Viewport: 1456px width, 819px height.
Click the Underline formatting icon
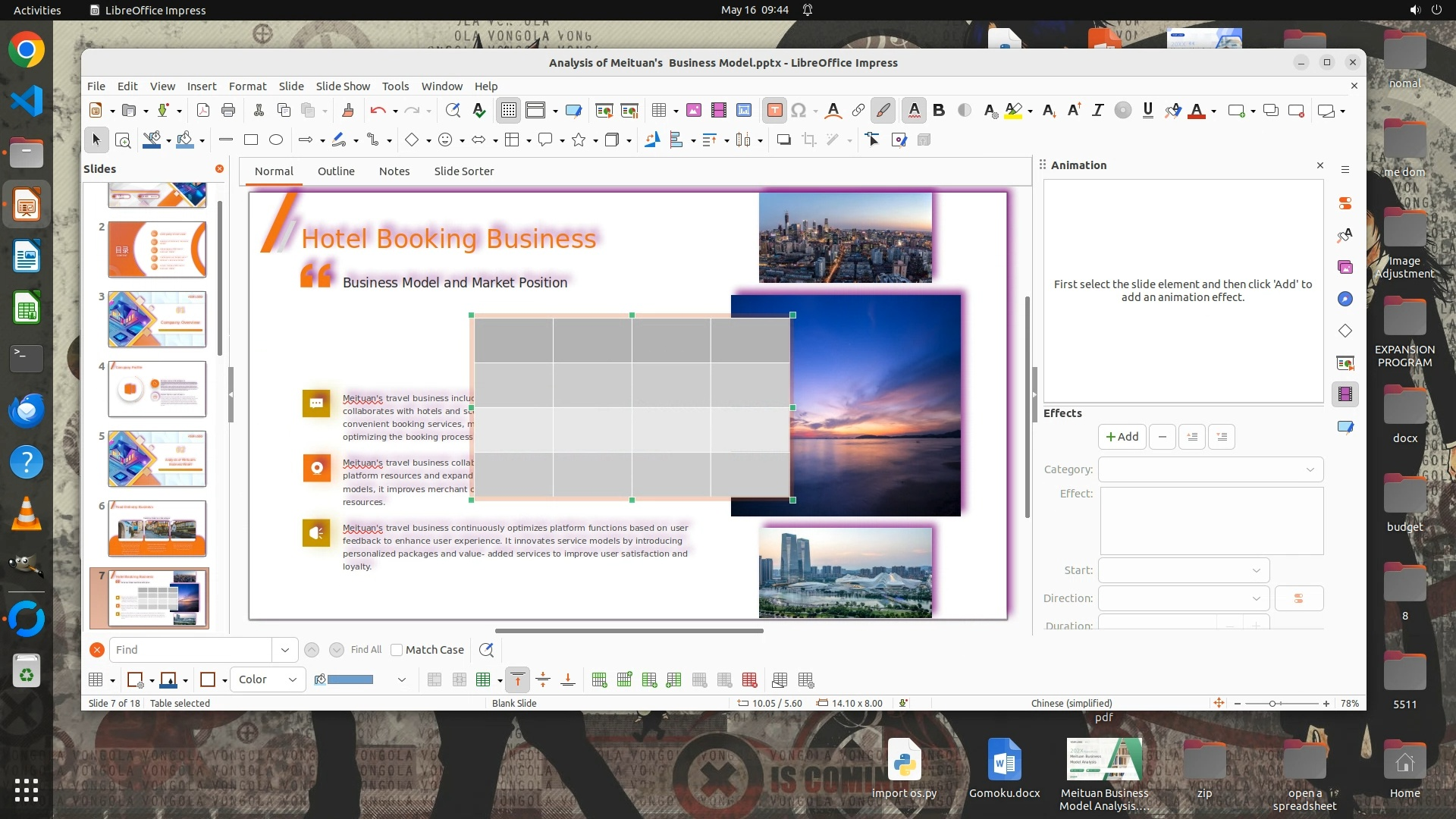coord(1147,111)
